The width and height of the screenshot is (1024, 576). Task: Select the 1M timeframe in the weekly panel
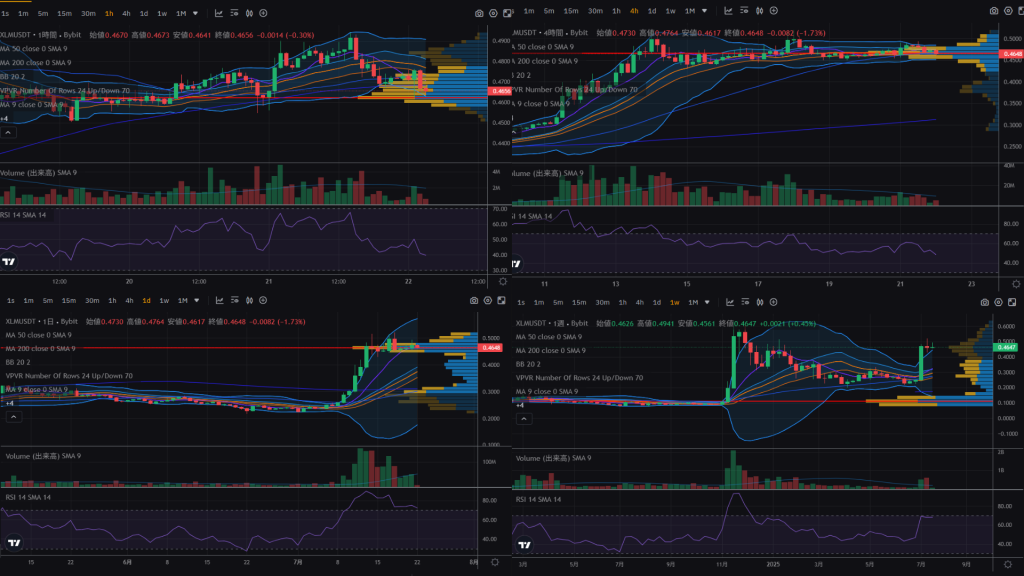click(693, 302)
